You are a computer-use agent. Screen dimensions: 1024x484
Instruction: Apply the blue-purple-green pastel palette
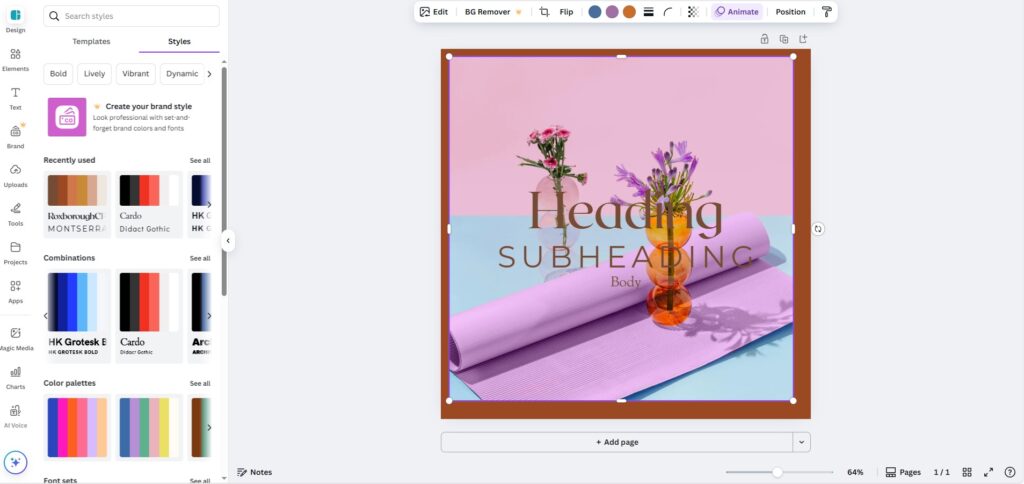[149, 427]
